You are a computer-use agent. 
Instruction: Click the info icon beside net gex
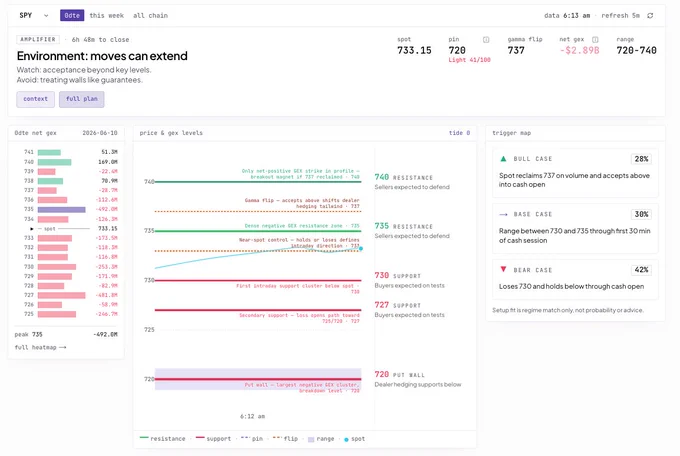(x=595, y=39)
